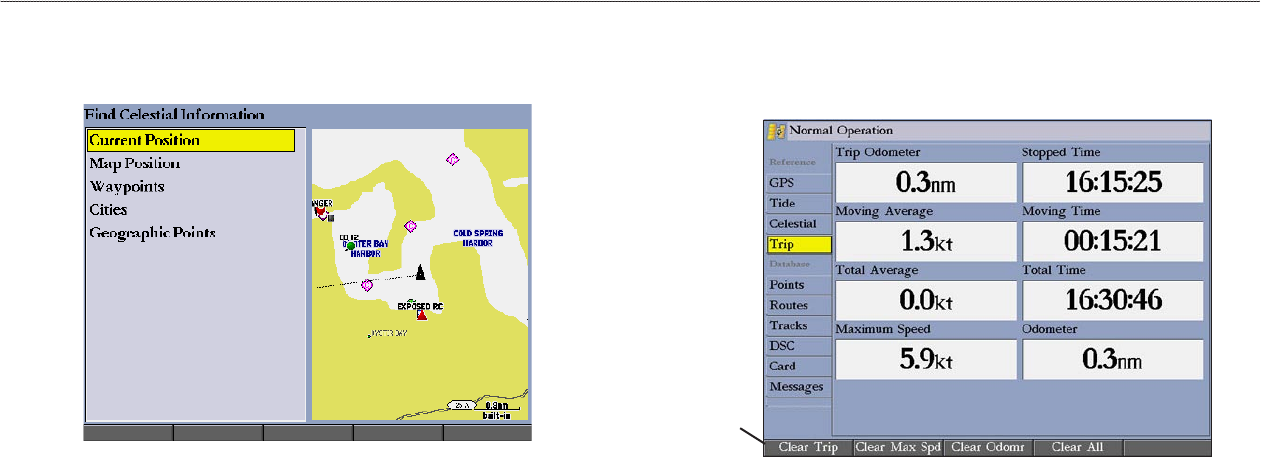Select Cities in Find Celestial Information

coord(108,210)
